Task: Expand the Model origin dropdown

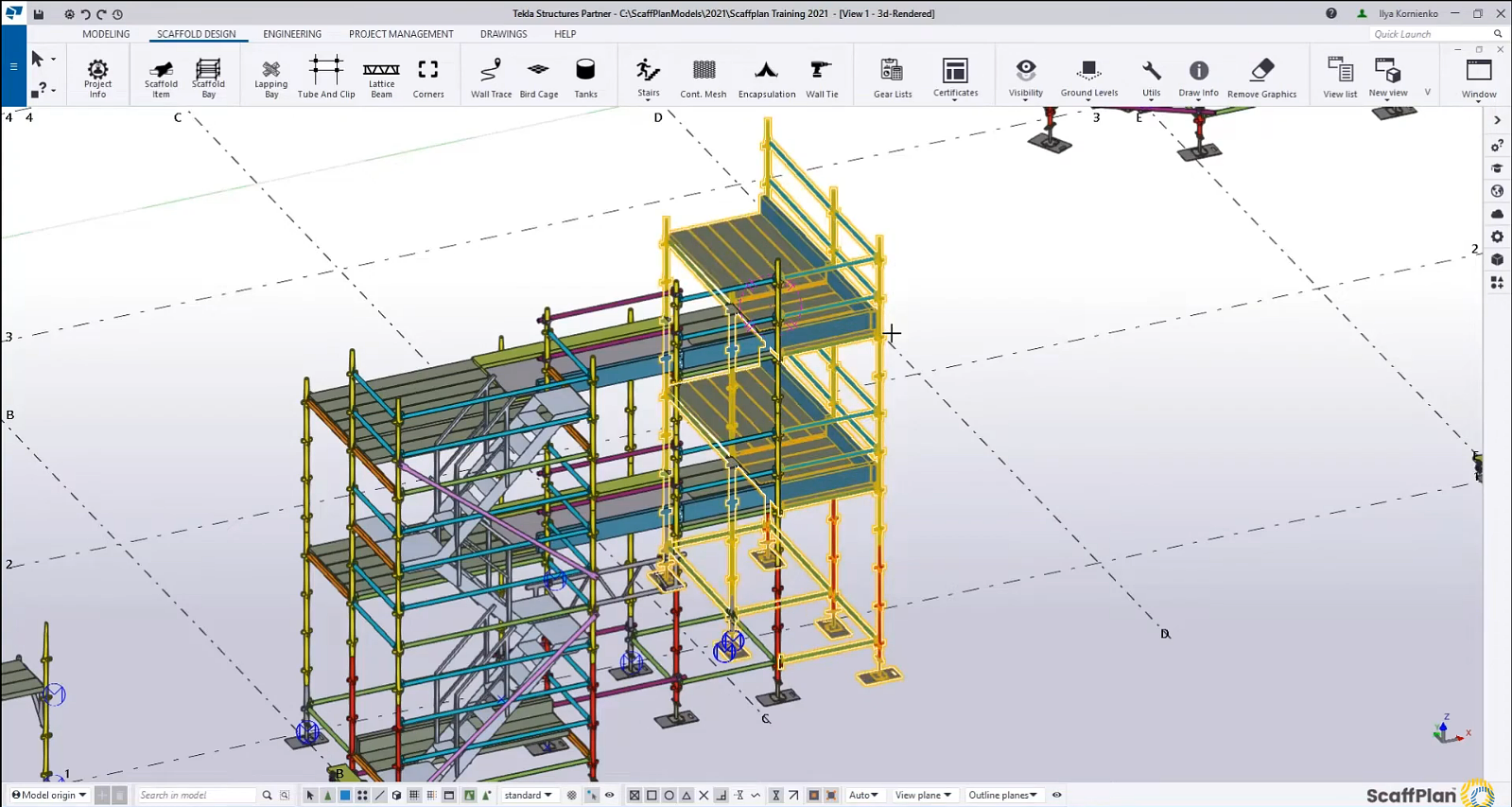Action: [x=49, y=796]
